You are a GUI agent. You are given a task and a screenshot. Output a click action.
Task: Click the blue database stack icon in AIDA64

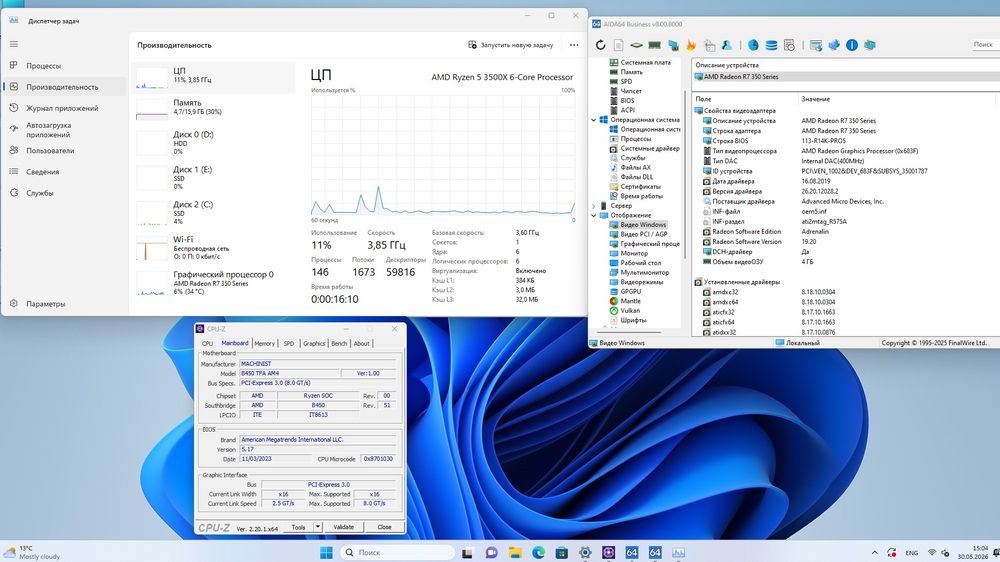[771, 45]
